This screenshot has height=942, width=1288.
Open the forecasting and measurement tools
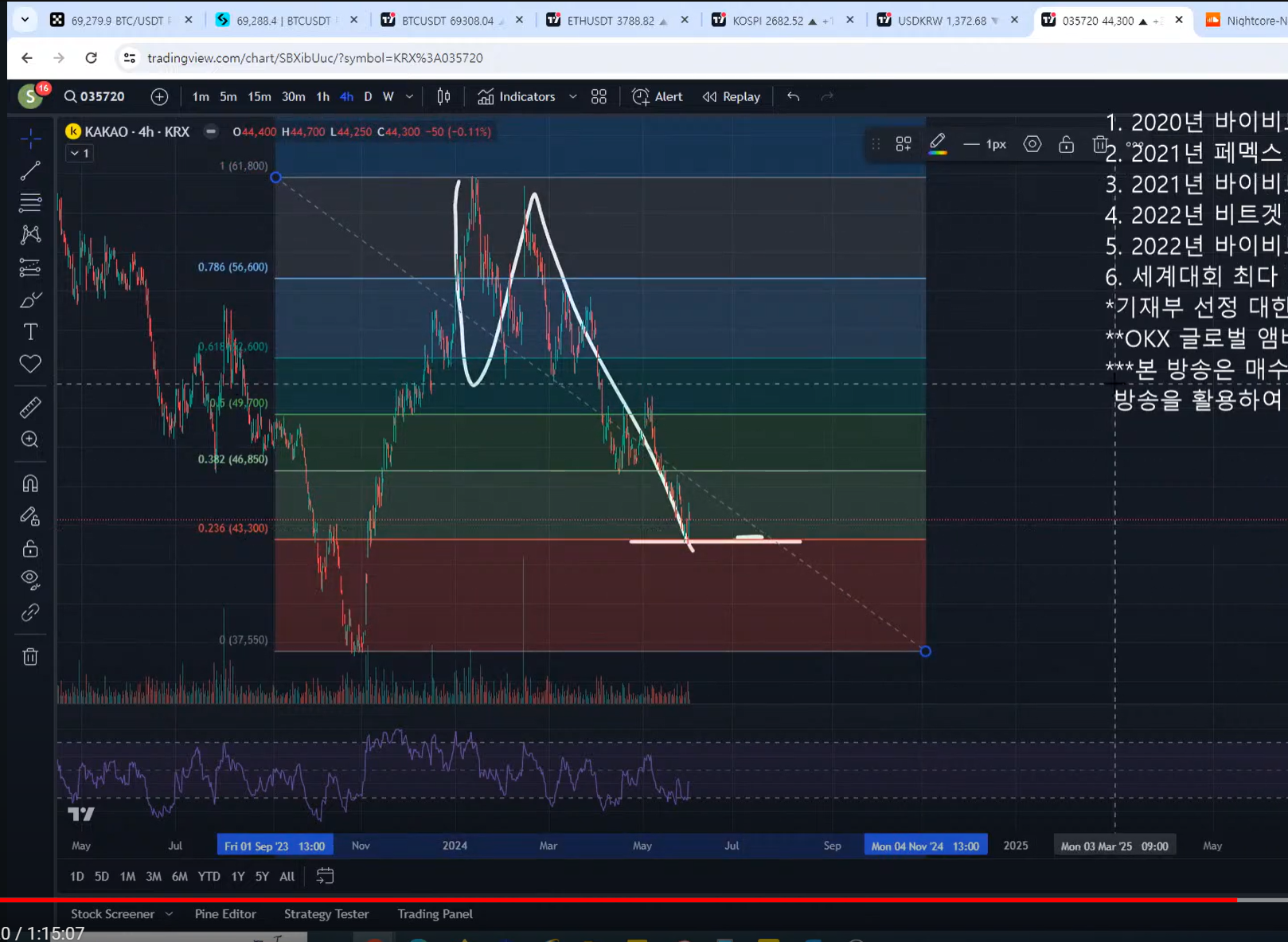pos(30,268)
